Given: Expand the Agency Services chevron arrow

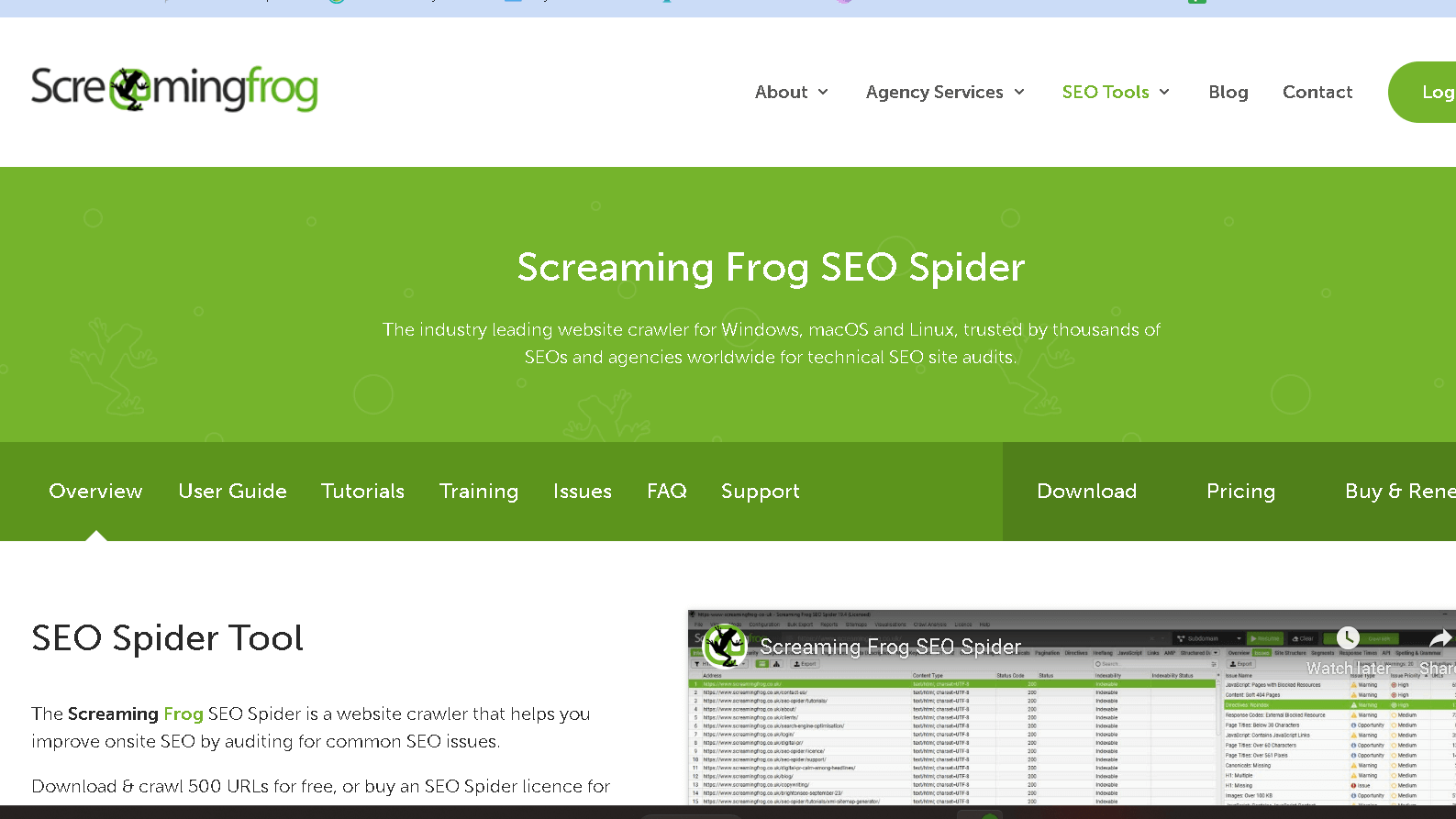Looking at the screenshot, I should point(1019,92).
